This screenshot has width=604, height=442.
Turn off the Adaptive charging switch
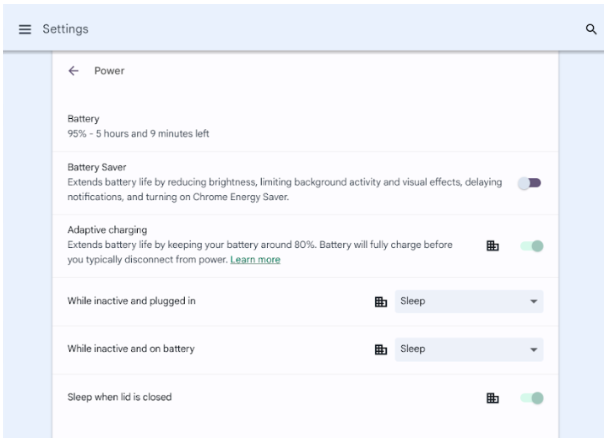click(x=532, y=246)
